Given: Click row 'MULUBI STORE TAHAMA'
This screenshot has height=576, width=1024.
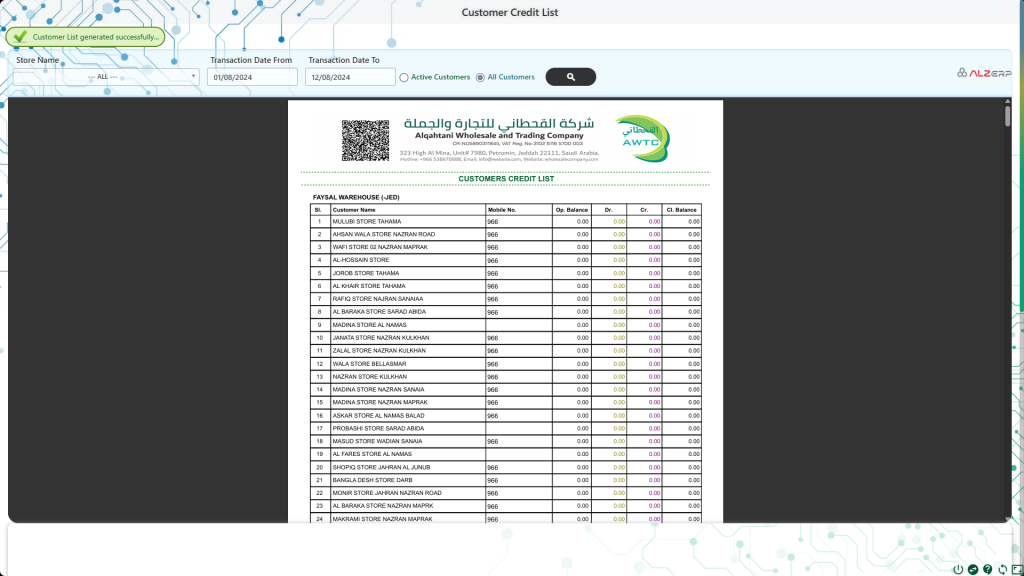Looking at the screenshot, I should point(506,222).
